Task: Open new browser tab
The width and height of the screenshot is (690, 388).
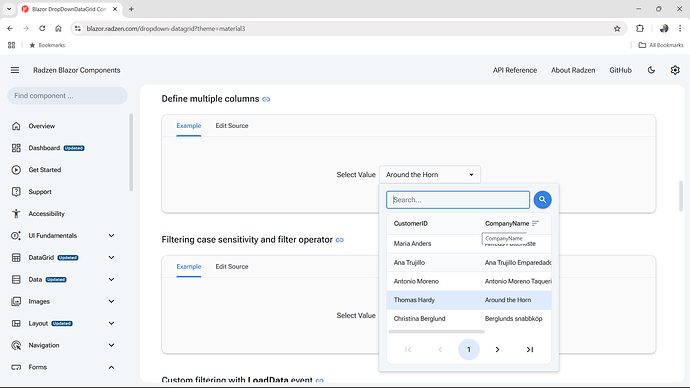Action: [x=131, y=9]
